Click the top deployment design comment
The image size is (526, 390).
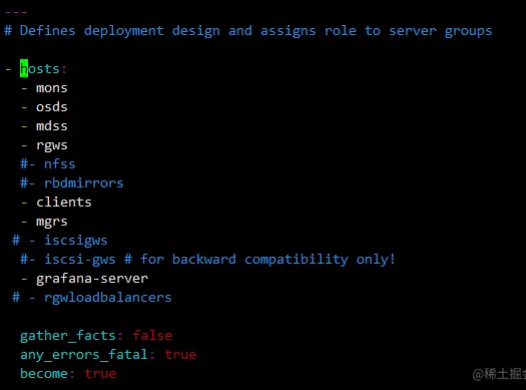[248, 31]
